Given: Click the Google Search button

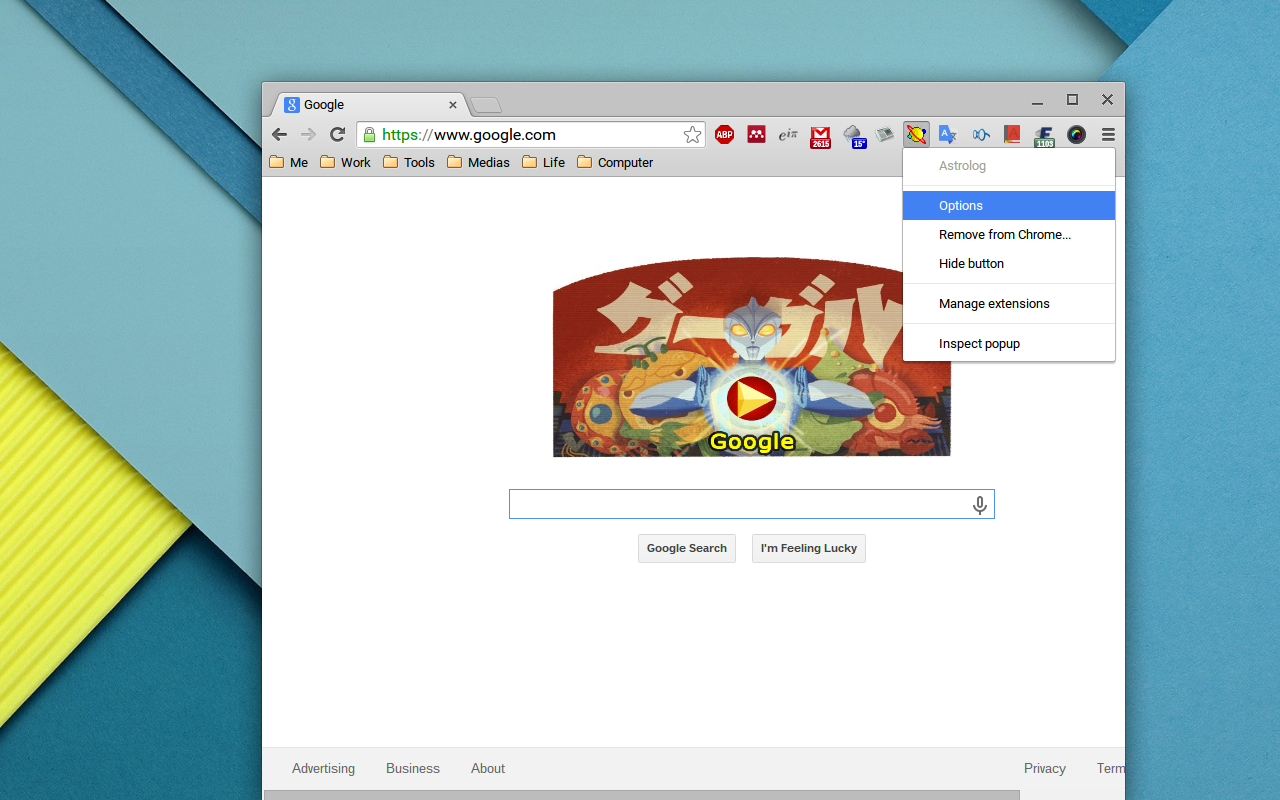Looking at the screenshot, I should pyautogui.click(x=687, y=548).
